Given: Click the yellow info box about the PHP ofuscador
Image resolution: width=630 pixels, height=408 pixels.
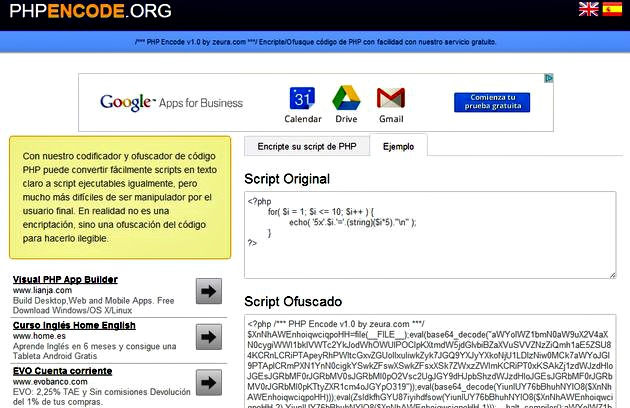Looking at the screenshot, I should 120,197.
